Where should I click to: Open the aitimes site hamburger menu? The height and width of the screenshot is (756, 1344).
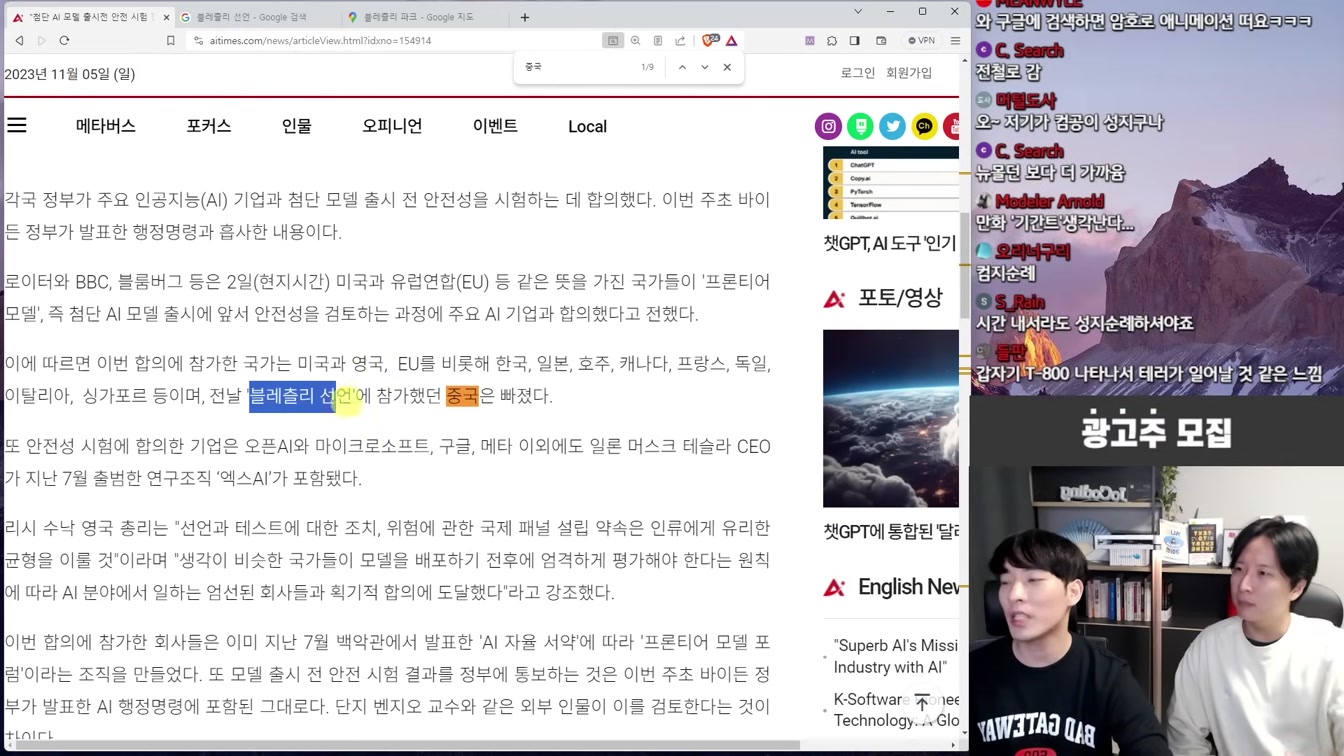(x=17, y=125)
